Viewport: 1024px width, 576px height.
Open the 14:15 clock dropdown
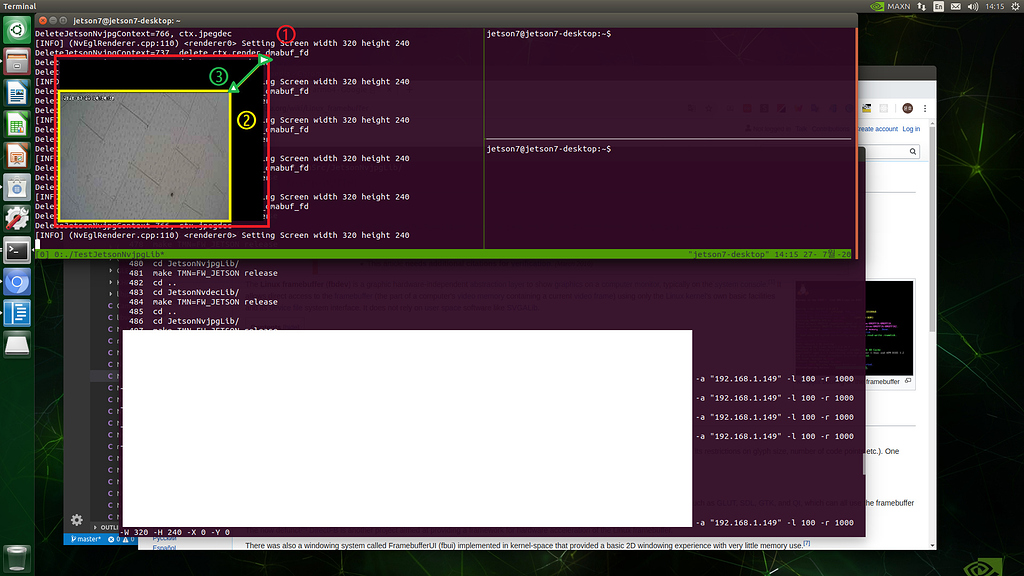coord(994,6)
